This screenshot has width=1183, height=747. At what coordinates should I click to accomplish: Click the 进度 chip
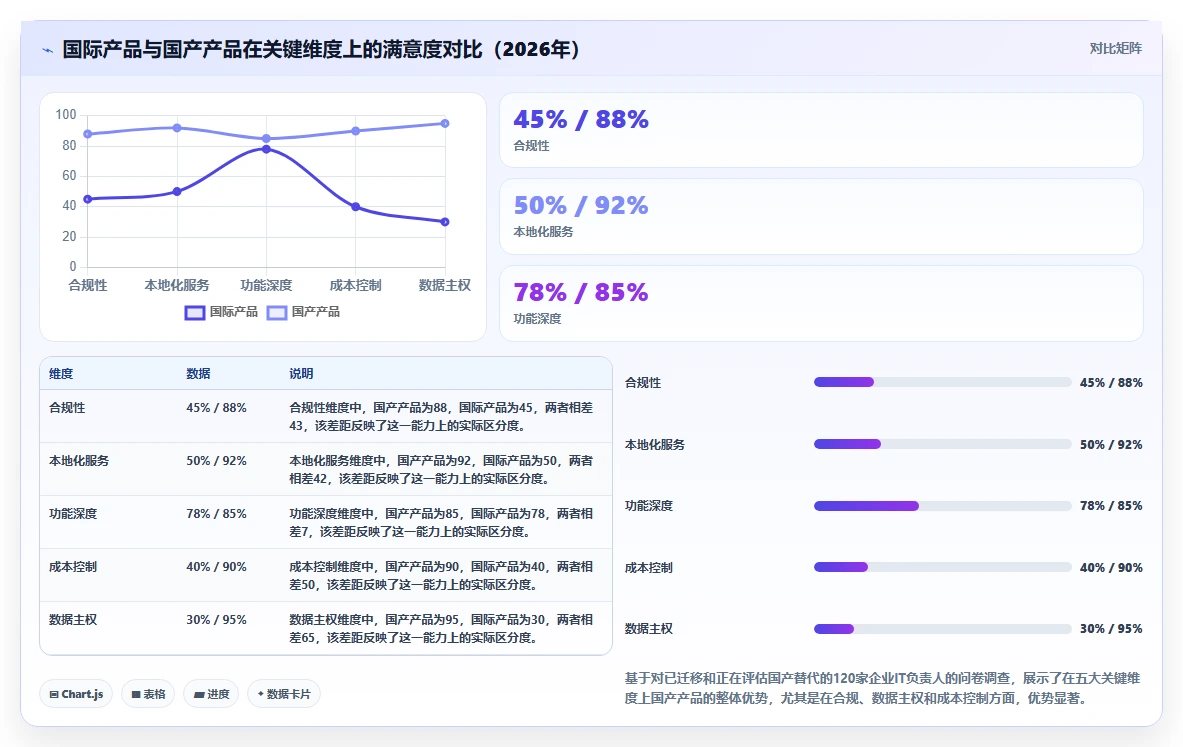pos(211,694)
